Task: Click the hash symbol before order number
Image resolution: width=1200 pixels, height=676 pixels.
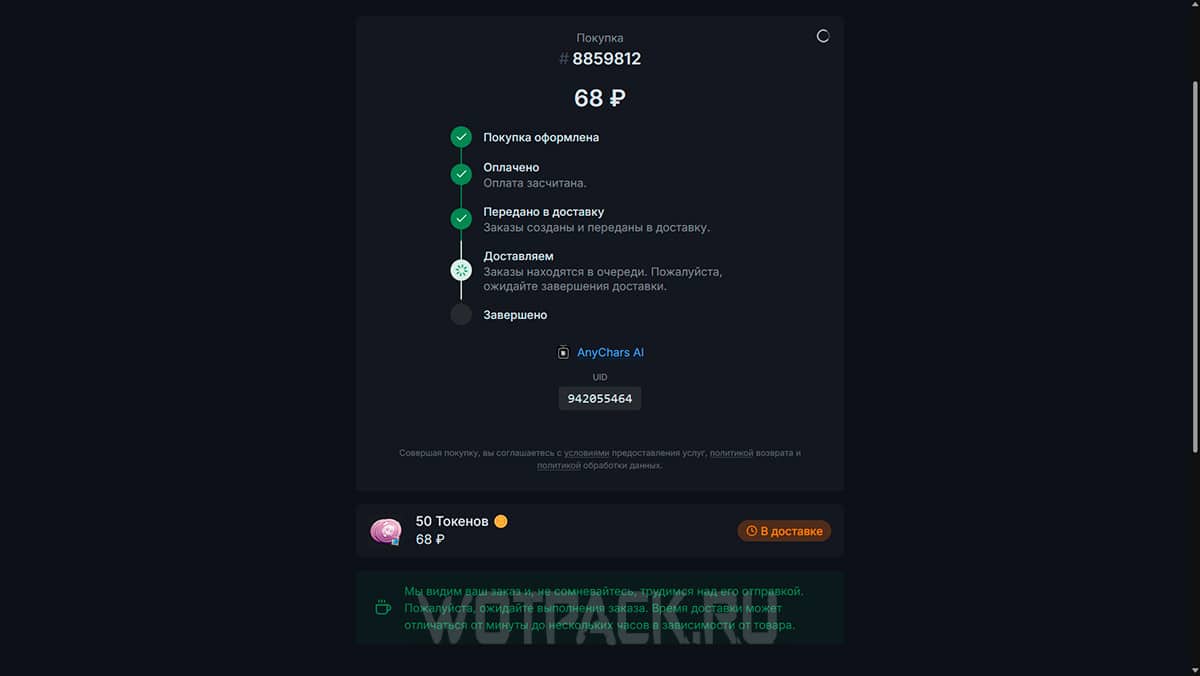Action: pos(564,59)
